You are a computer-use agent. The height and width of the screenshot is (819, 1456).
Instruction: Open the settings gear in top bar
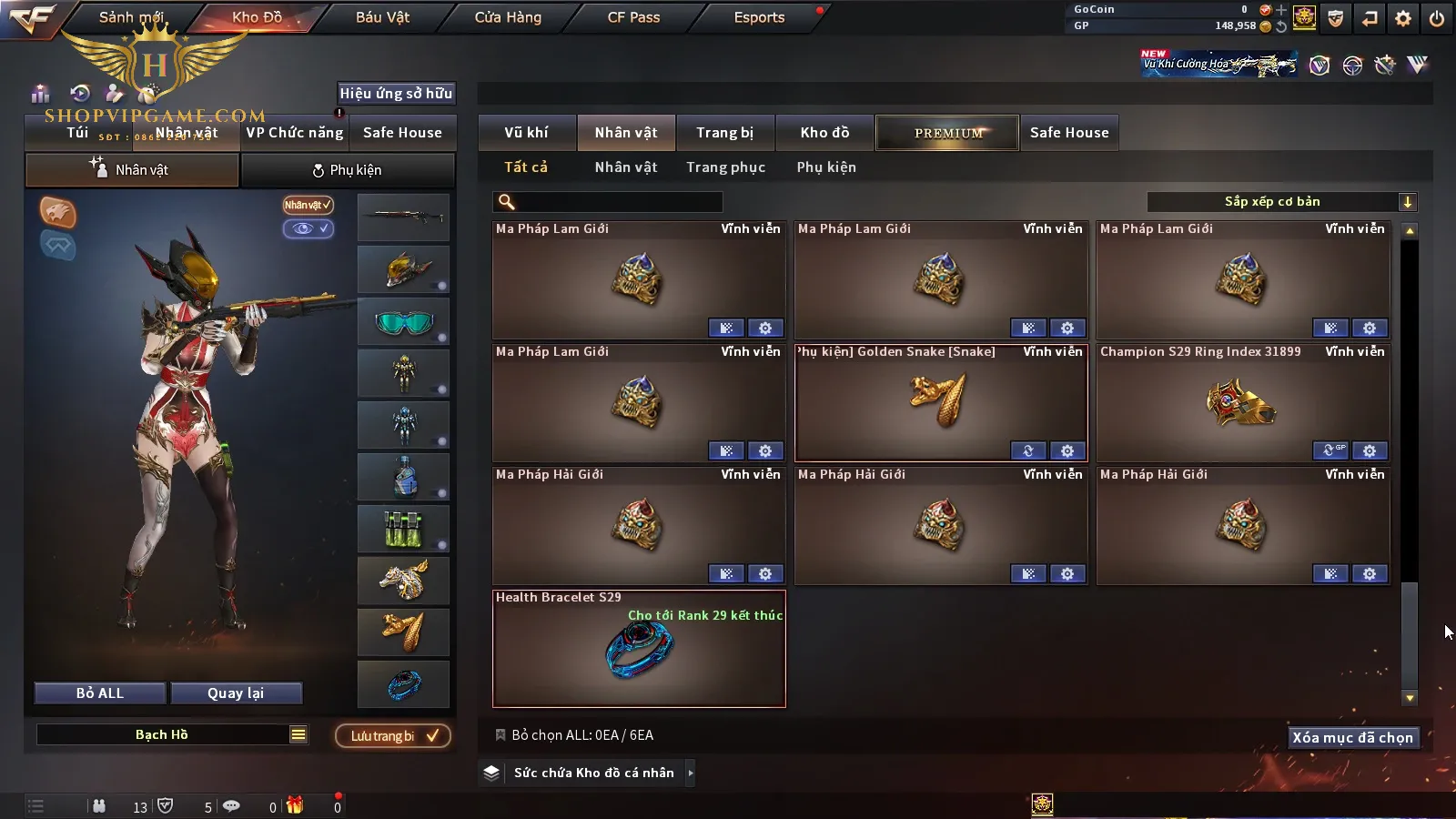[x=1403, y=18]
